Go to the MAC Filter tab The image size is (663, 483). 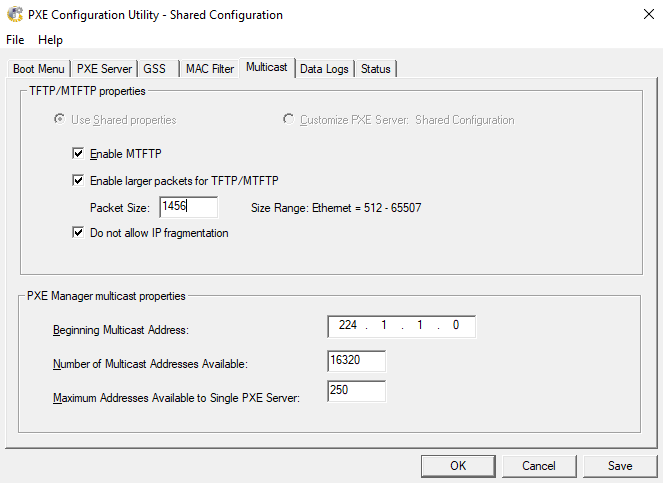[x=210, y=69]
